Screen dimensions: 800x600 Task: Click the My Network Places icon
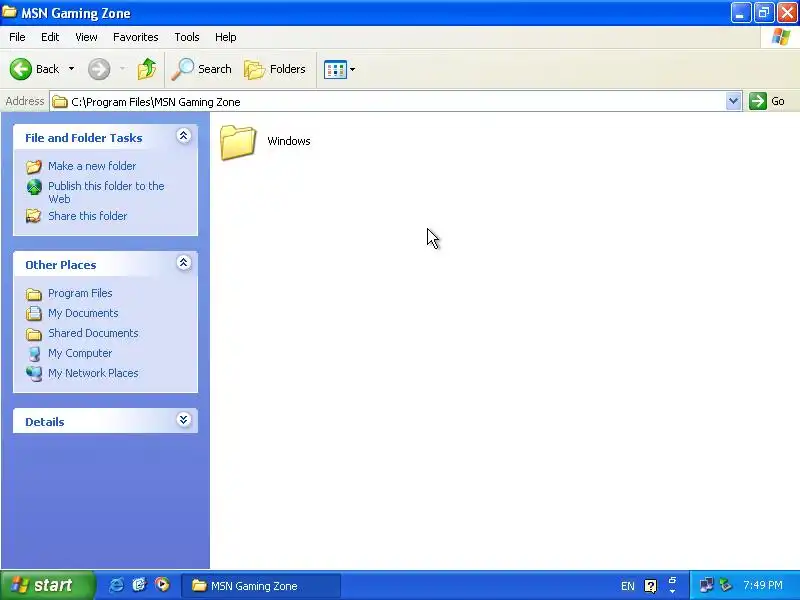coord(34,374)
